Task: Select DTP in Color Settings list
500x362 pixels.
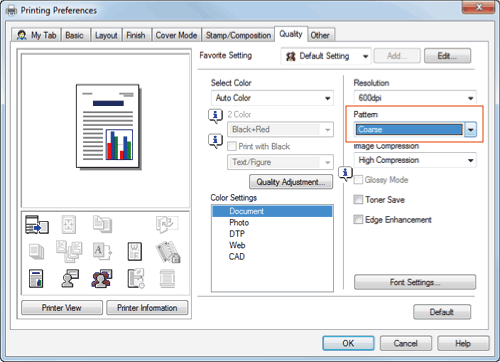Action: pyautogui.click(x=272, y=234)
